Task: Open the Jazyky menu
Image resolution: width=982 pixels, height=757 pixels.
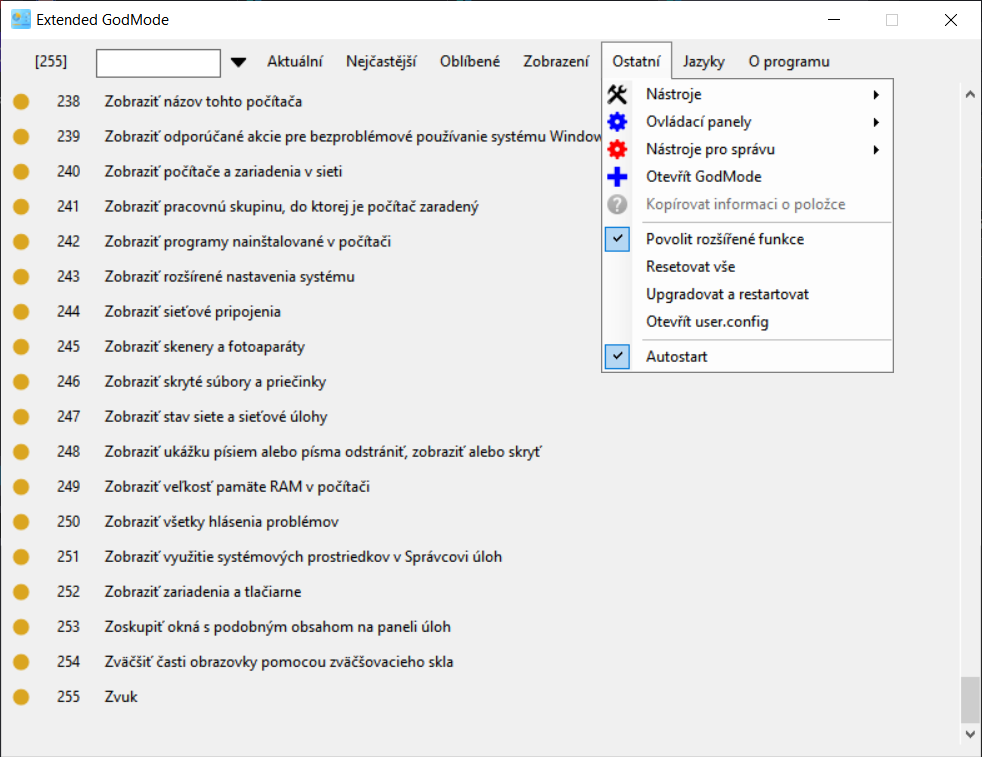Action: [x=704, y=62]
